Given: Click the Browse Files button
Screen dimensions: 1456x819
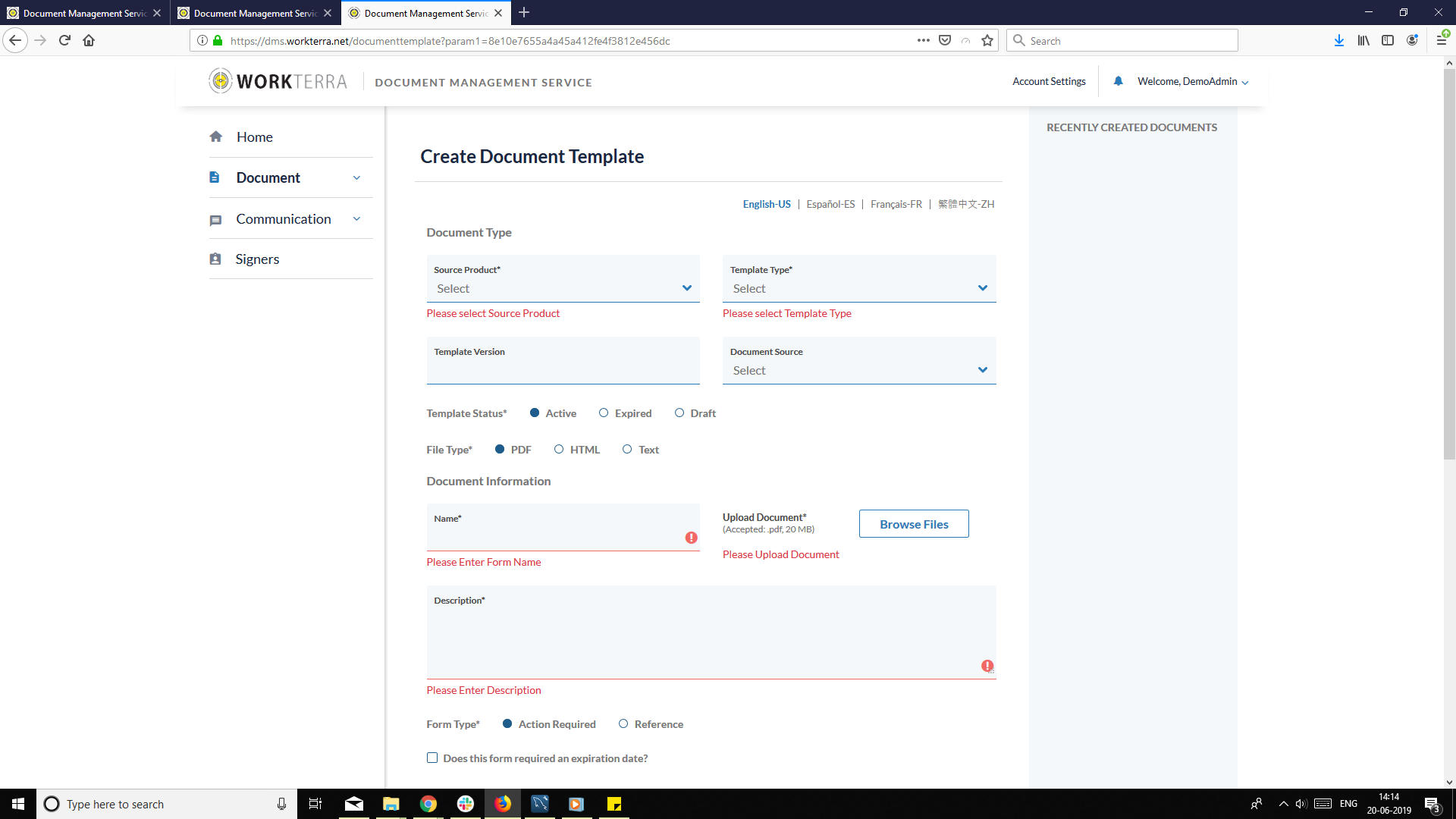Looking at the screenshot, I should [x=914, y=524].
